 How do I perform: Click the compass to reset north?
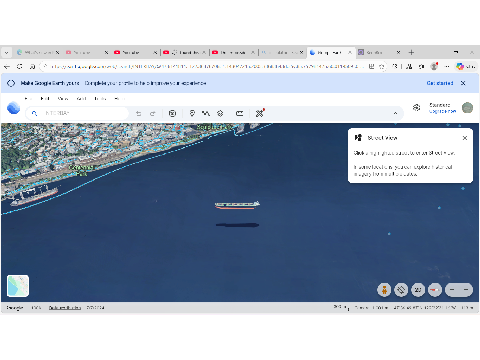[435, 290]
